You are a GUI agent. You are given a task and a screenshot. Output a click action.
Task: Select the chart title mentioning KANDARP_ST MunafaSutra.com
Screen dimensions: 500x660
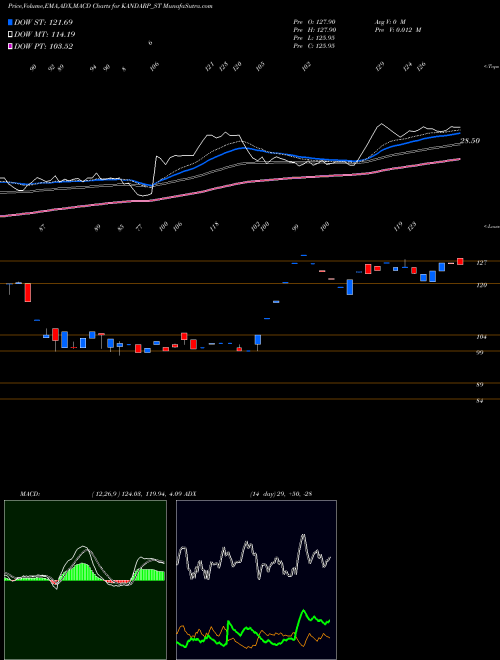pos(110,6)
